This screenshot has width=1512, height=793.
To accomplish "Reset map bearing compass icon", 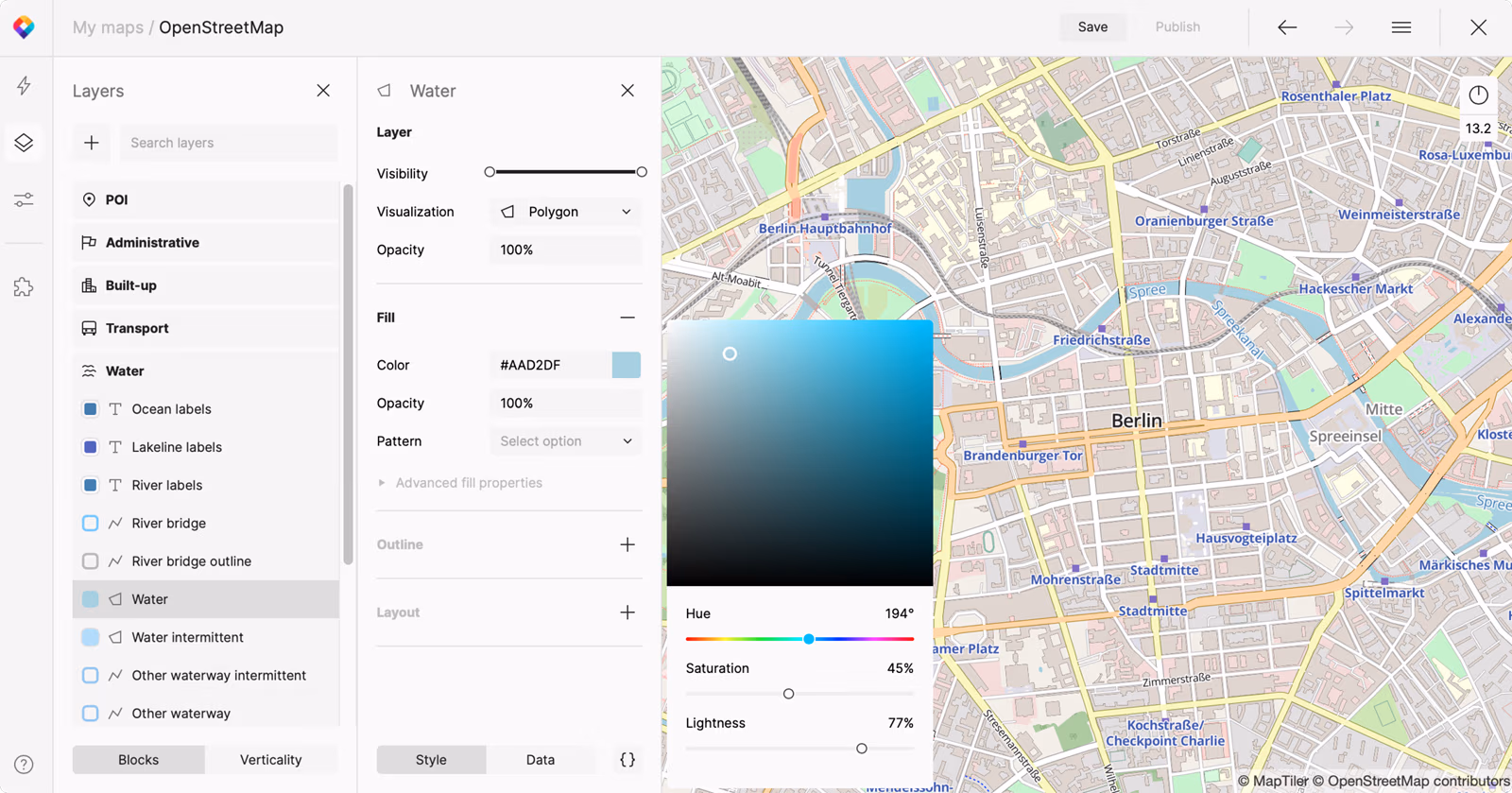I will click(1478, 95).
